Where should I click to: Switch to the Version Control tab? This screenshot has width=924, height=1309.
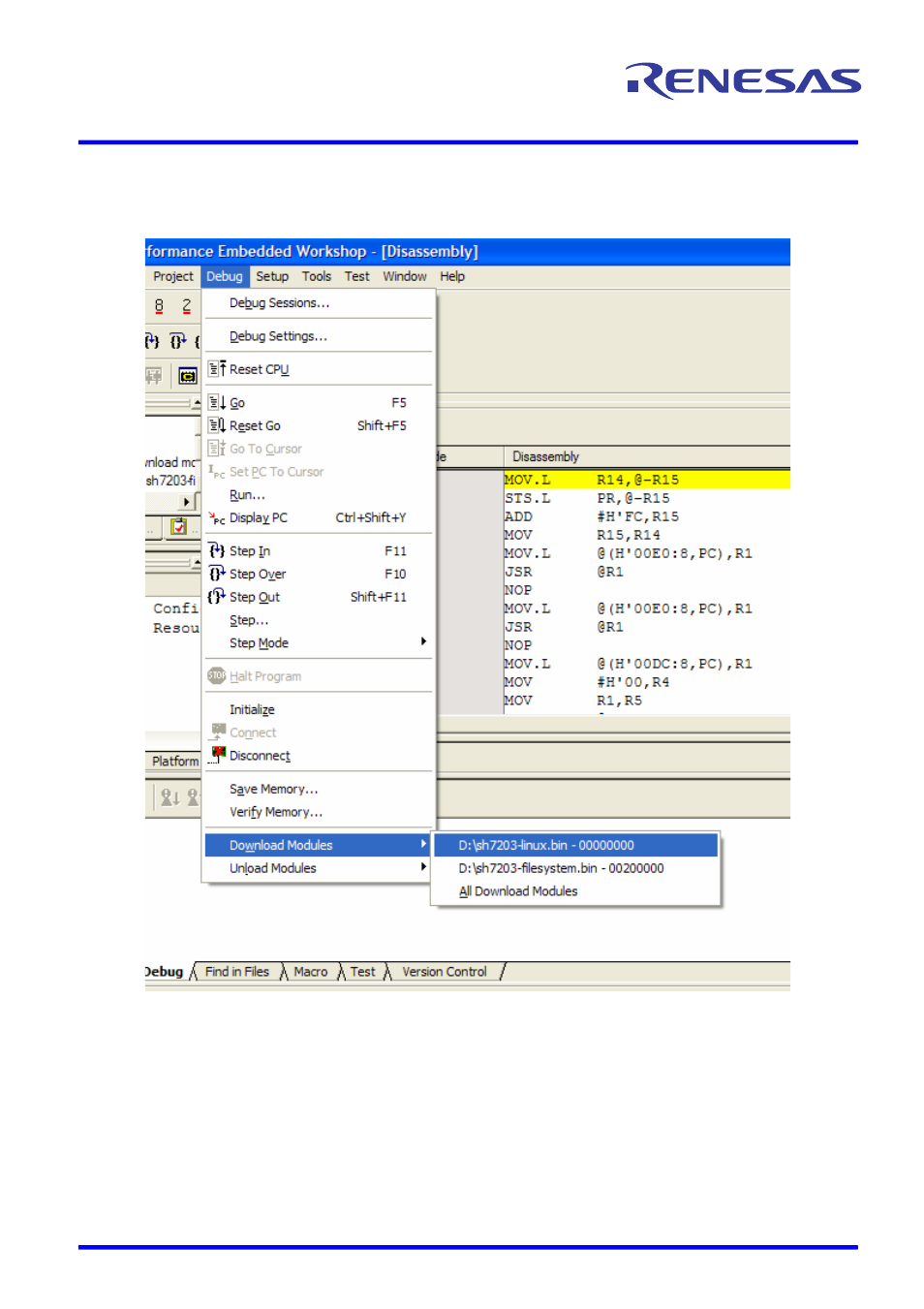pyautogui.click(x=445, y=972)
